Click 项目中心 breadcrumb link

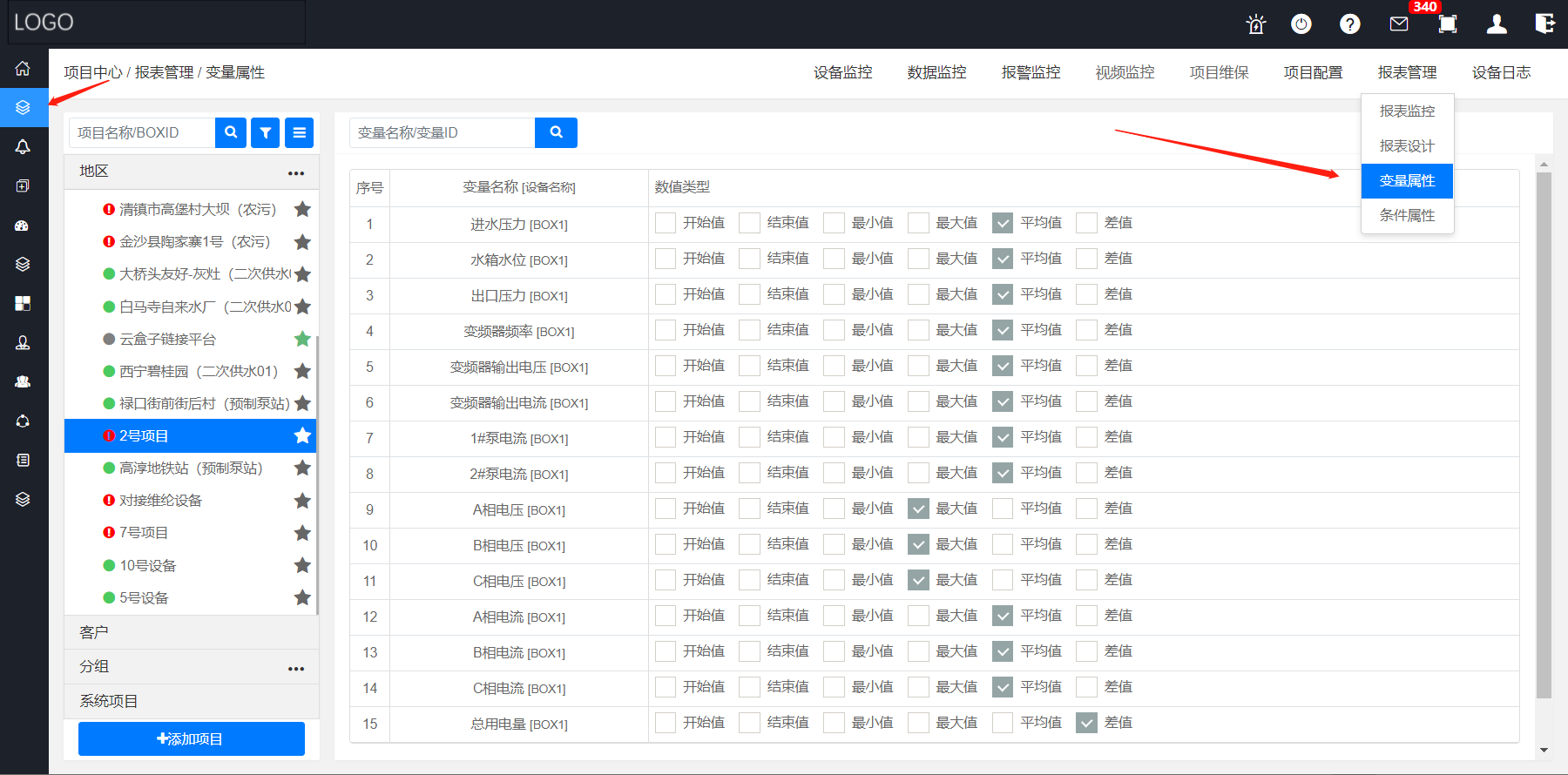pyautogui.click(x=92, y=72)
